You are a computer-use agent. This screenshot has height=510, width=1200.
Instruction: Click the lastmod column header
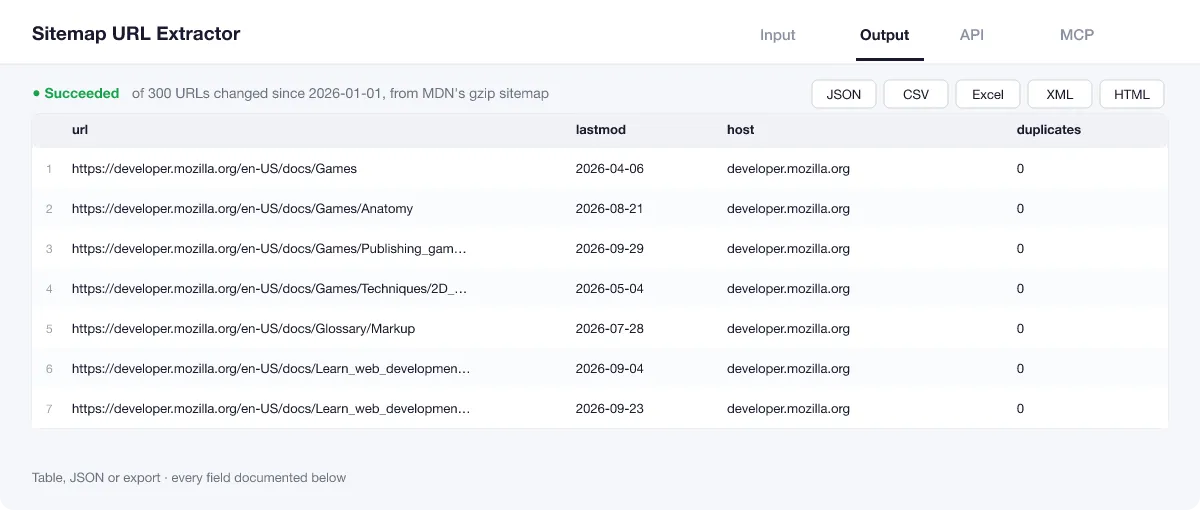pyautogui.click(x=601, y=130)
